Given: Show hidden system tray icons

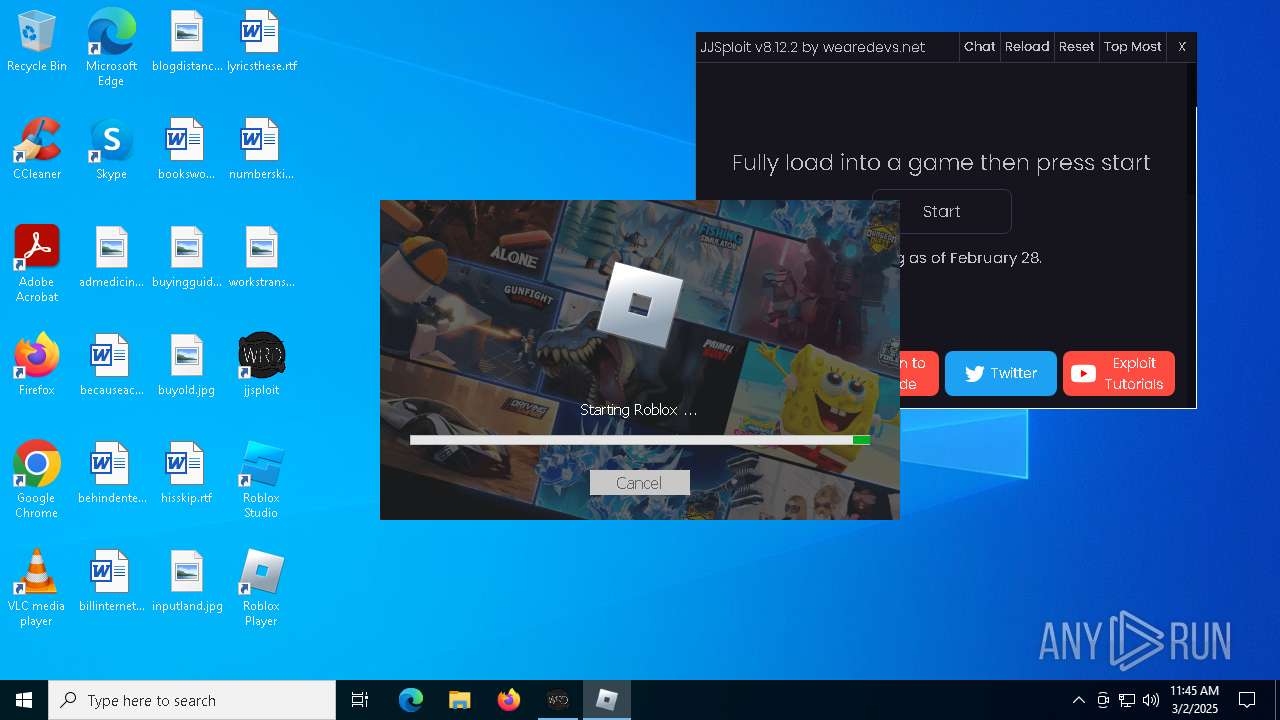Looking at the screenshot, I should [1078, 700].
